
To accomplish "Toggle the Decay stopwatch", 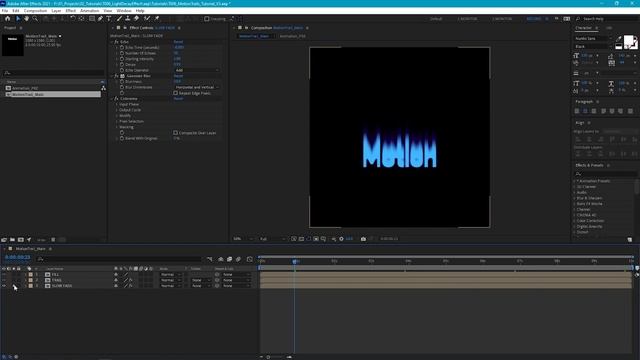I will 122,64.
